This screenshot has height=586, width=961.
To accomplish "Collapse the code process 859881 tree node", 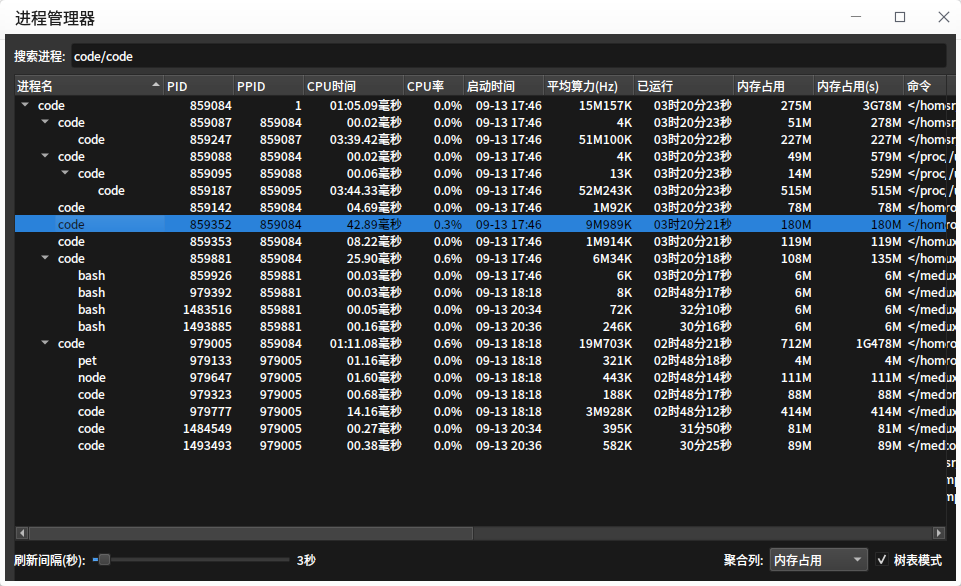I will point(45,258).
